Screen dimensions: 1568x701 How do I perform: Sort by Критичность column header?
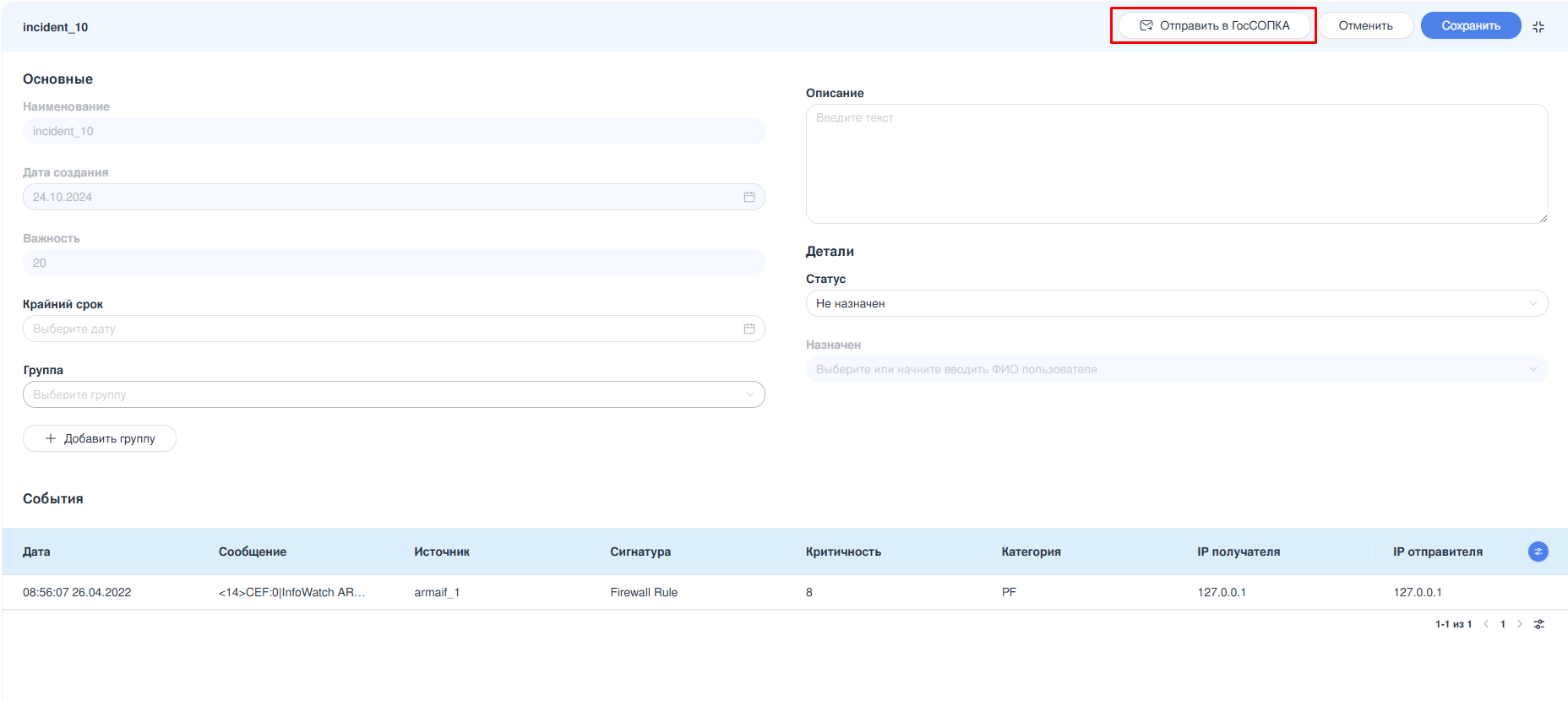[x=842, y=552]
